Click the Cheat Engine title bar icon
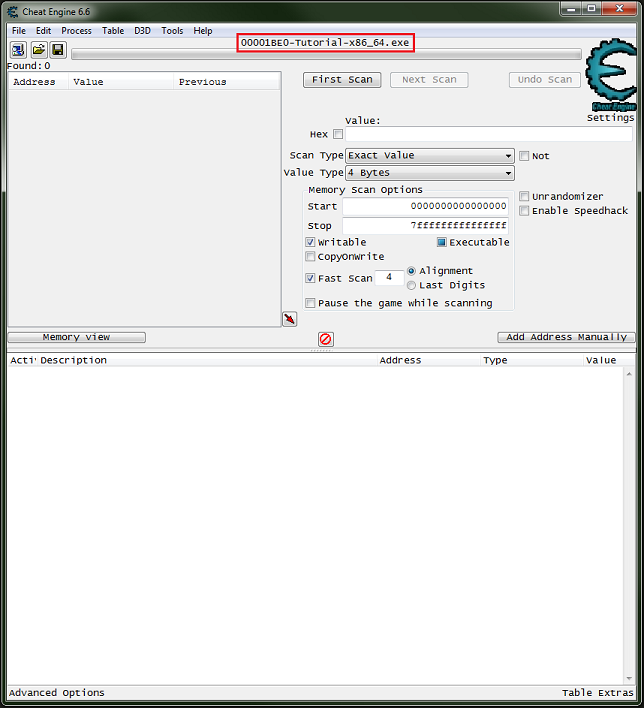The image size is (644, 708). coord(12,11)
